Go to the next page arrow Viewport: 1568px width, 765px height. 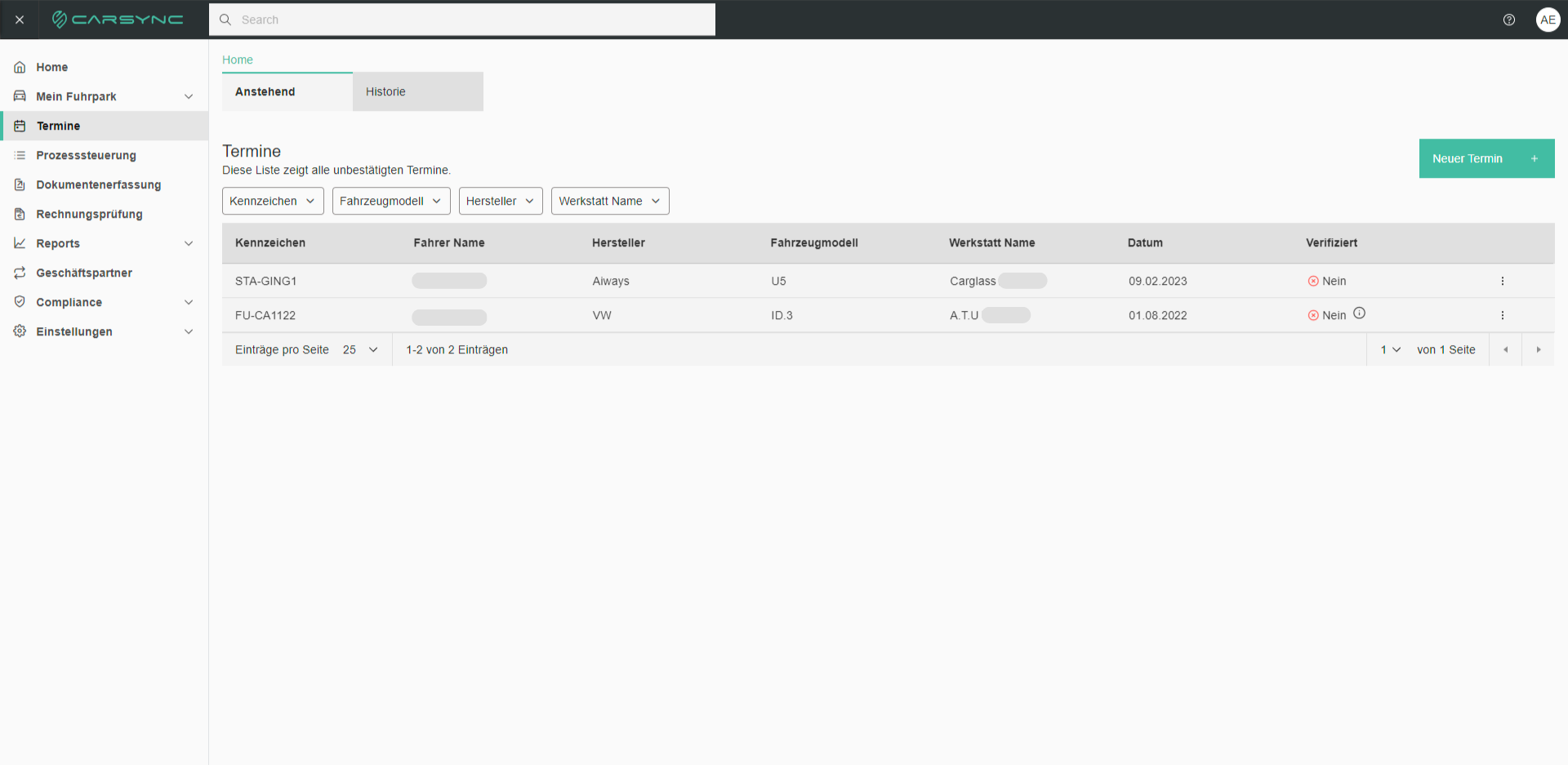(1539, 349)
